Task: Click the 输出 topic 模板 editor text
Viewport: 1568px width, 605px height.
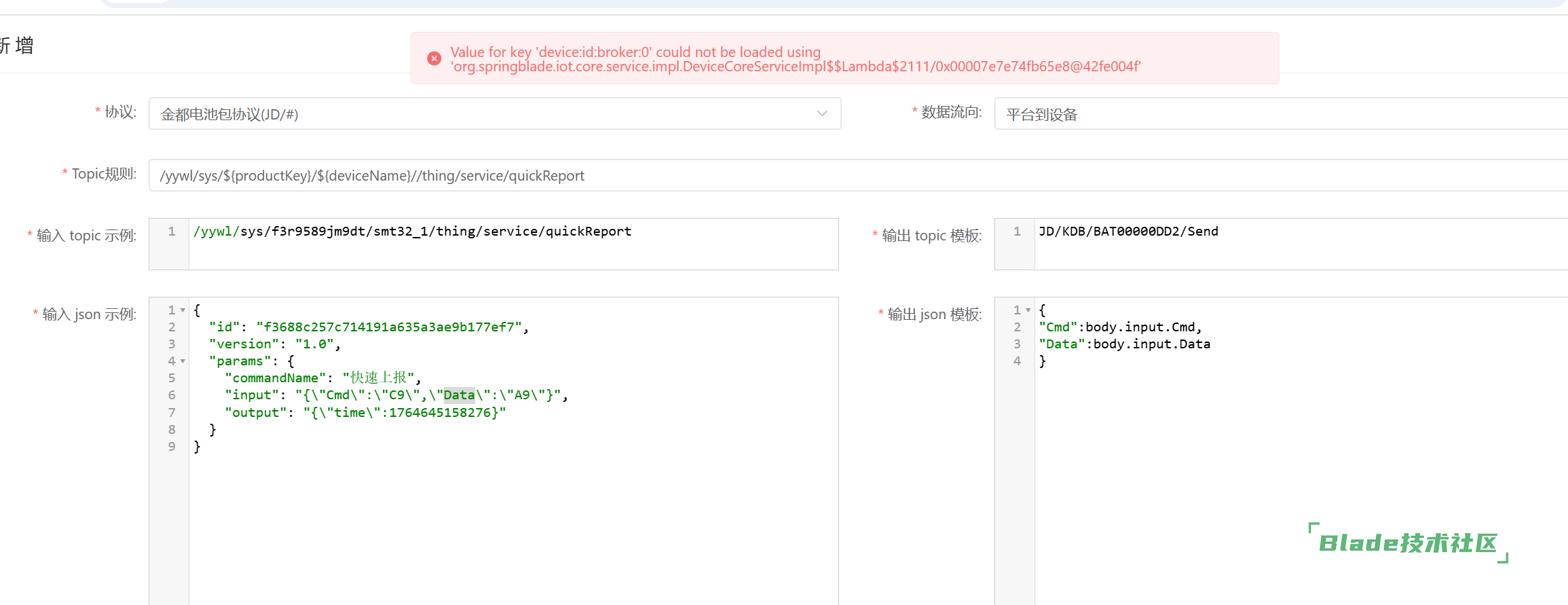Action: click(1128, 232)
